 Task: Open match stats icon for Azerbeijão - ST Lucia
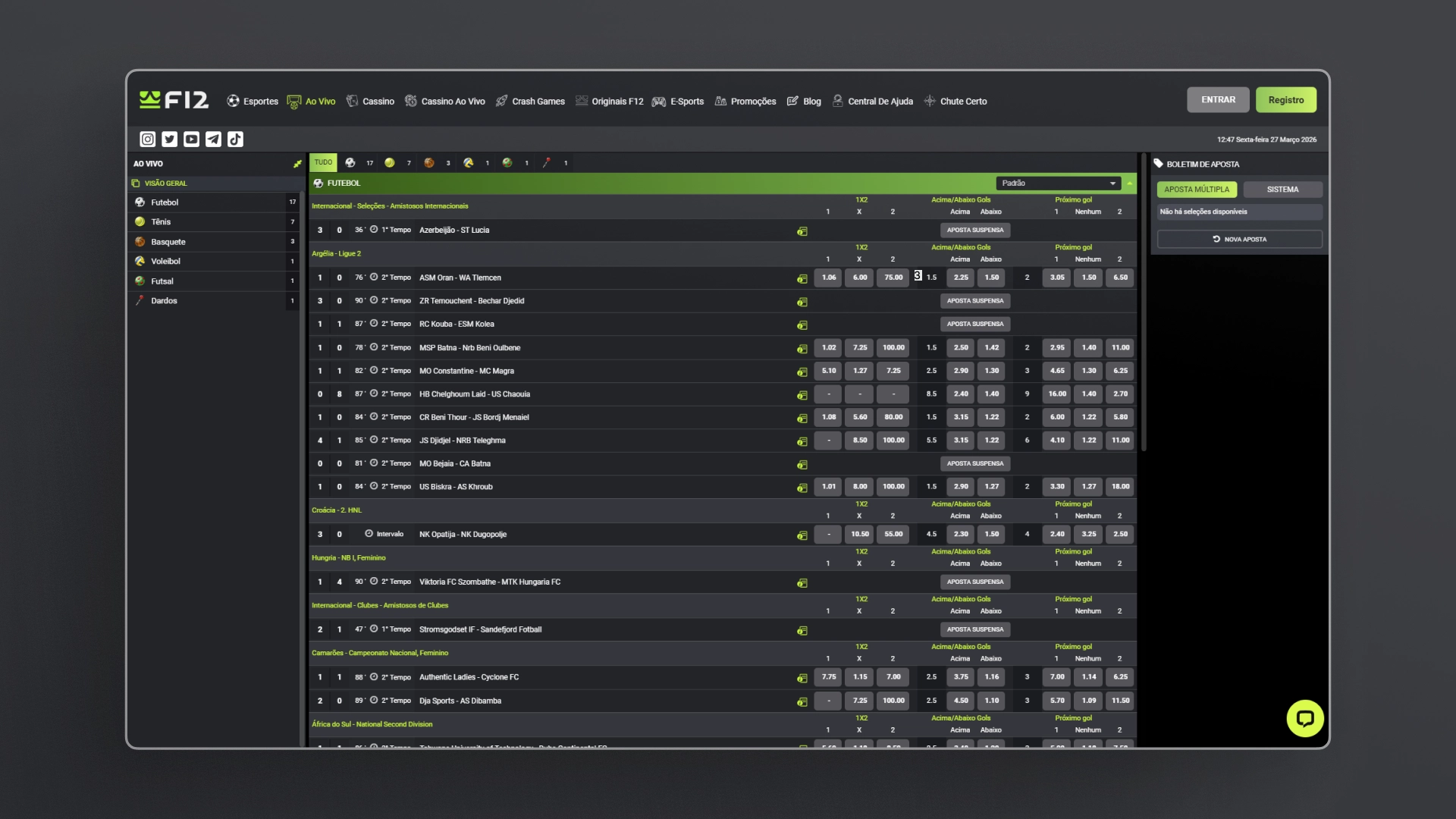tap(802, 231)
